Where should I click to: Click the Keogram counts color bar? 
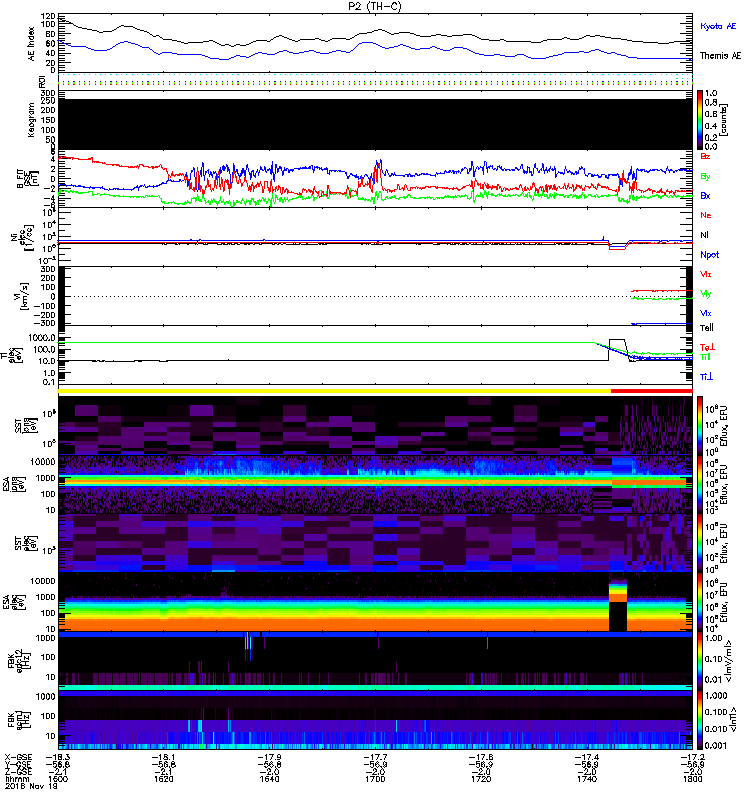pos(700,120)
